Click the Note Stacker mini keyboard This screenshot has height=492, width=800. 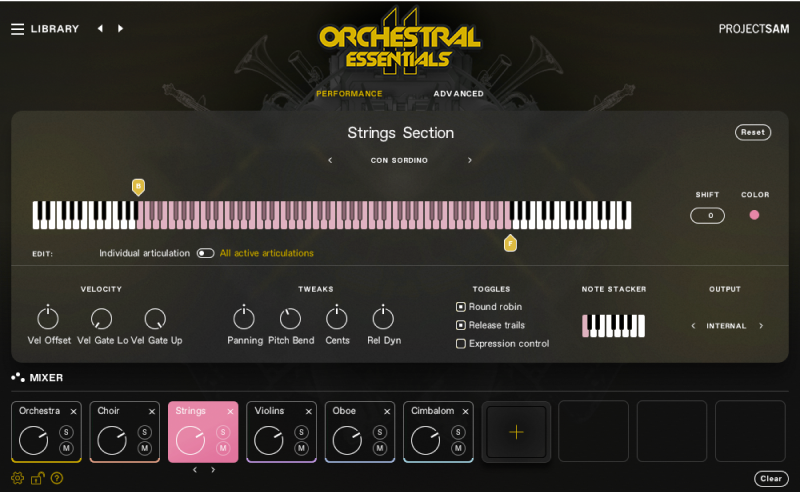tap(613, 326)
